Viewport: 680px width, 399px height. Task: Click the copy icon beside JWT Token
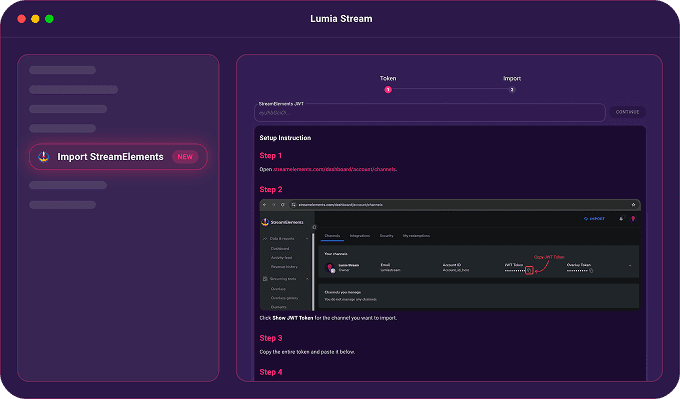pos(529,270)
